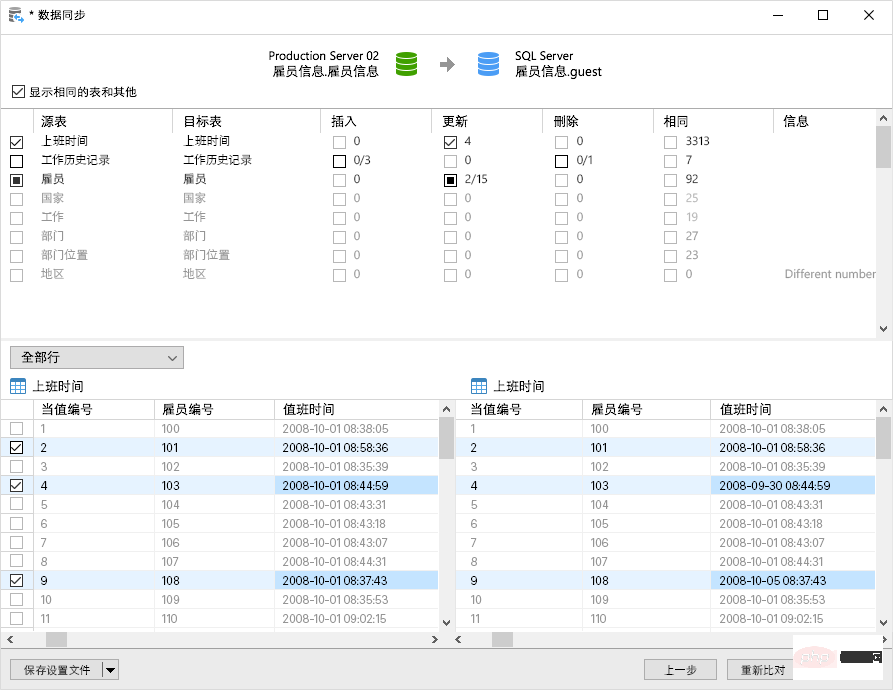Click source grid vertical scrollbar down arrow
Screen dimensions: 893x690
tap(446, 623)
